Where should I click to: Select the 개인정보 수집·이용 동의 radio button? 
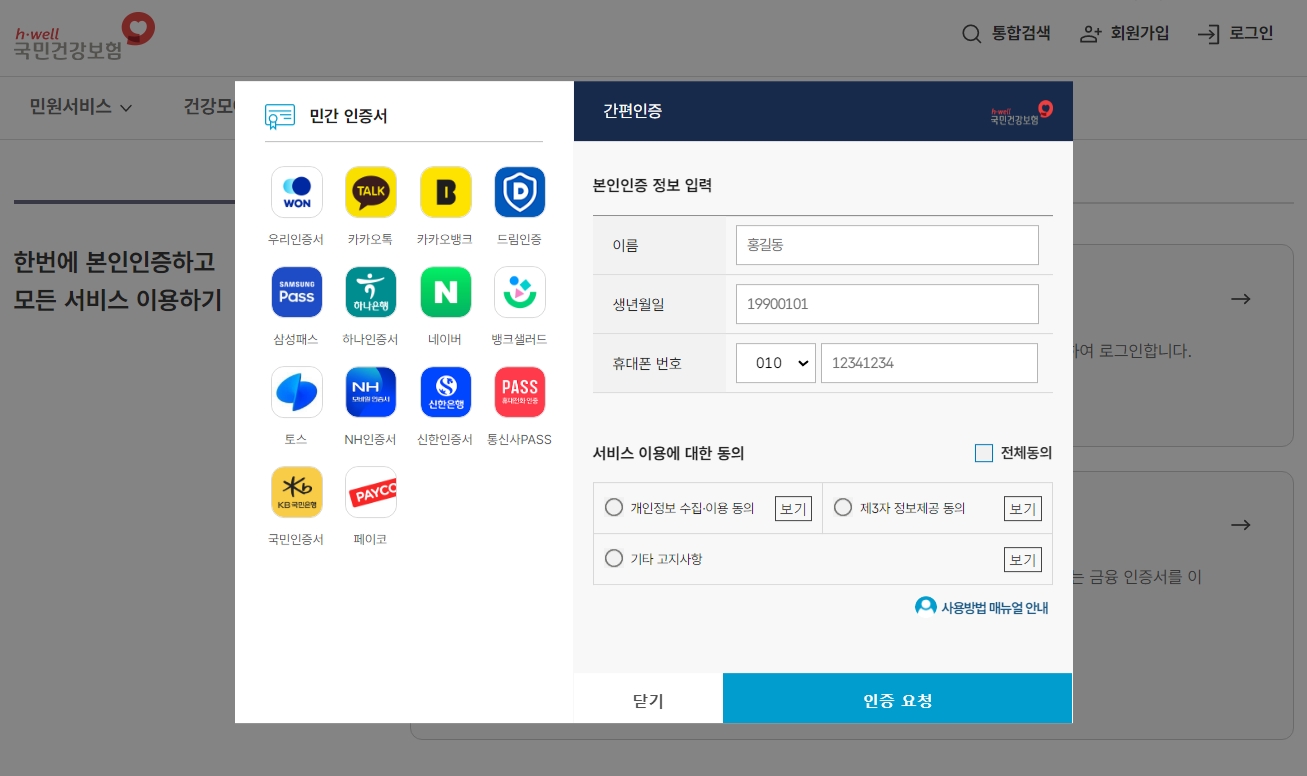pyautogui.click(x=614, y=507)
